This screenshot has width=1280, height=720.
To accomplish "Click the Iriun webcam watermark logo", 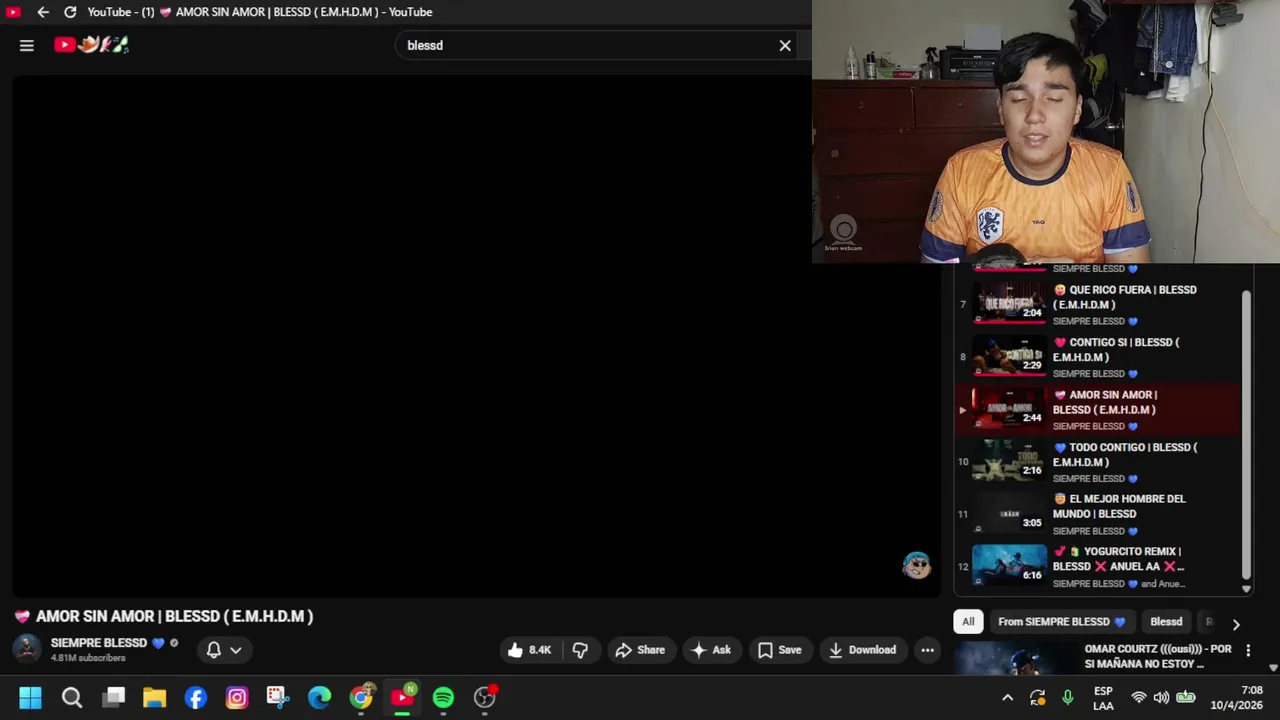I will pos(843,234).
